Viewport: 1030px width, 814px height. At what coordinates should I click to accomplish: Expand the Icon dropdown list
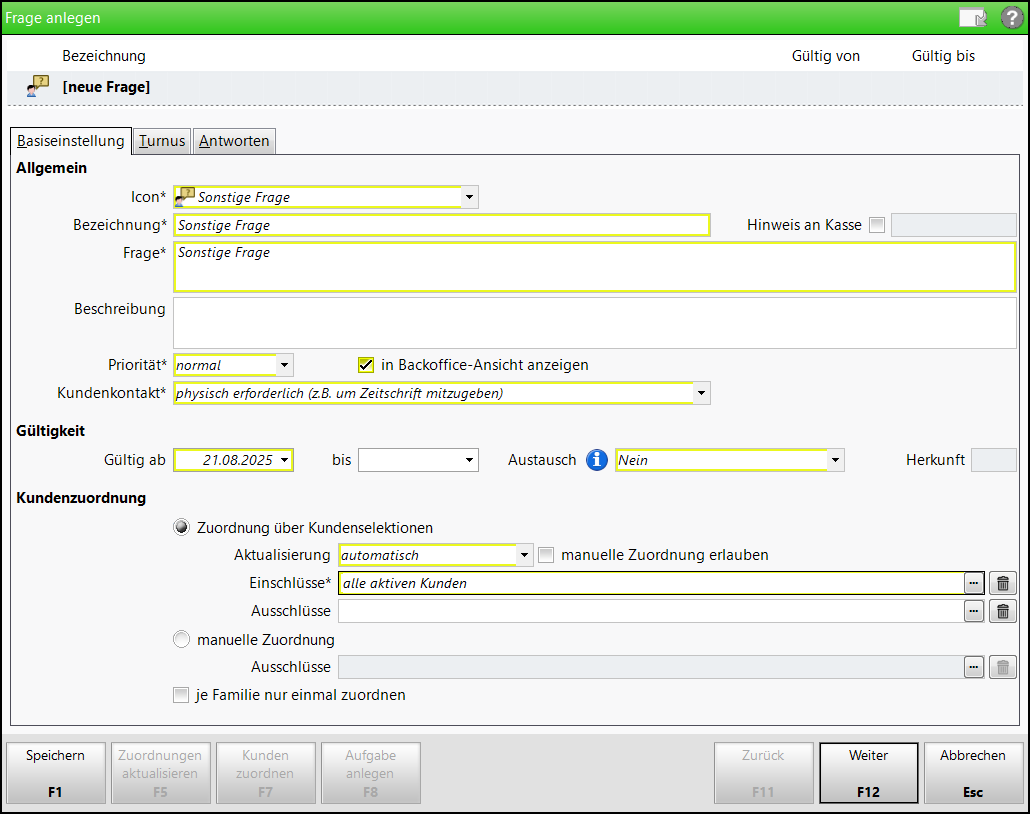tap(469, 197)
